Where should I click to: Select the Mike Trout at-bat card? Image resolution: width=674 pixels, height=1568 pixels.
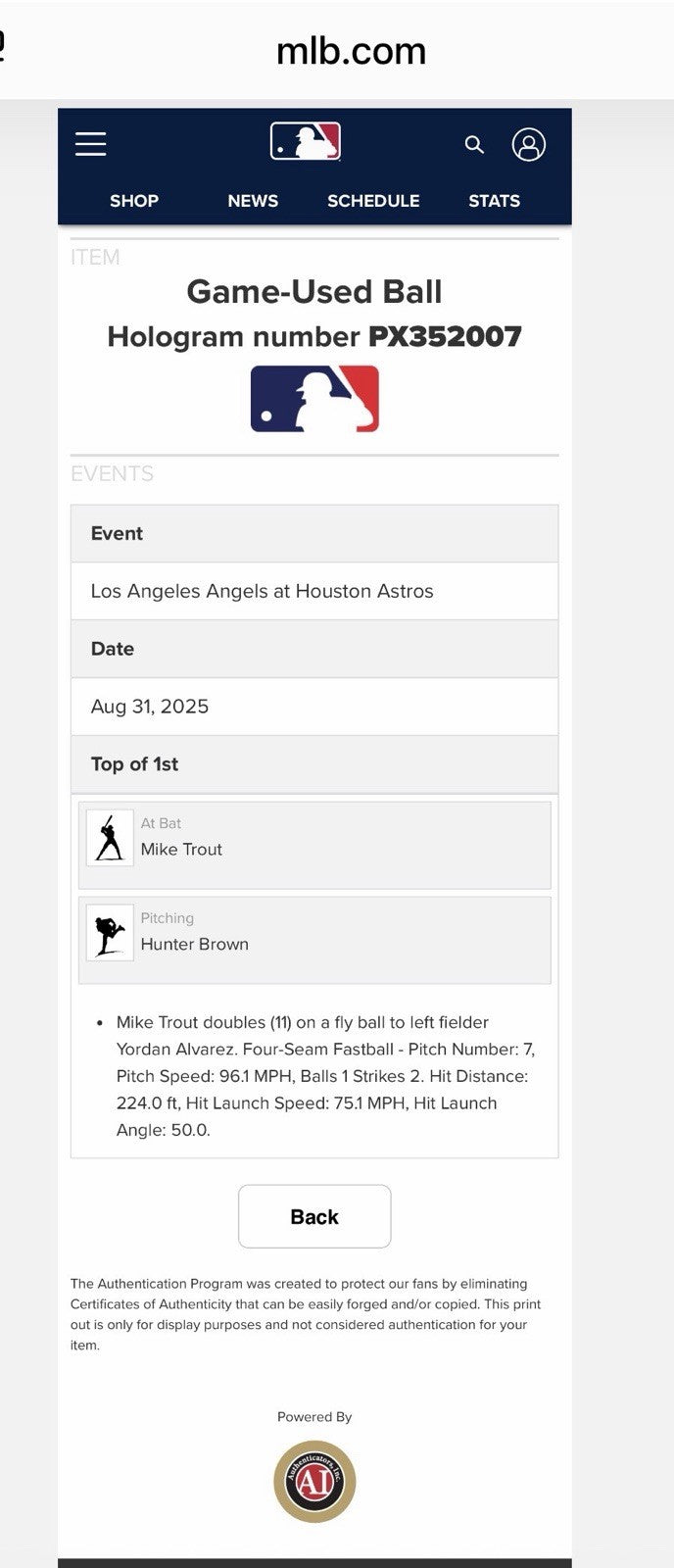click(314, 845)
